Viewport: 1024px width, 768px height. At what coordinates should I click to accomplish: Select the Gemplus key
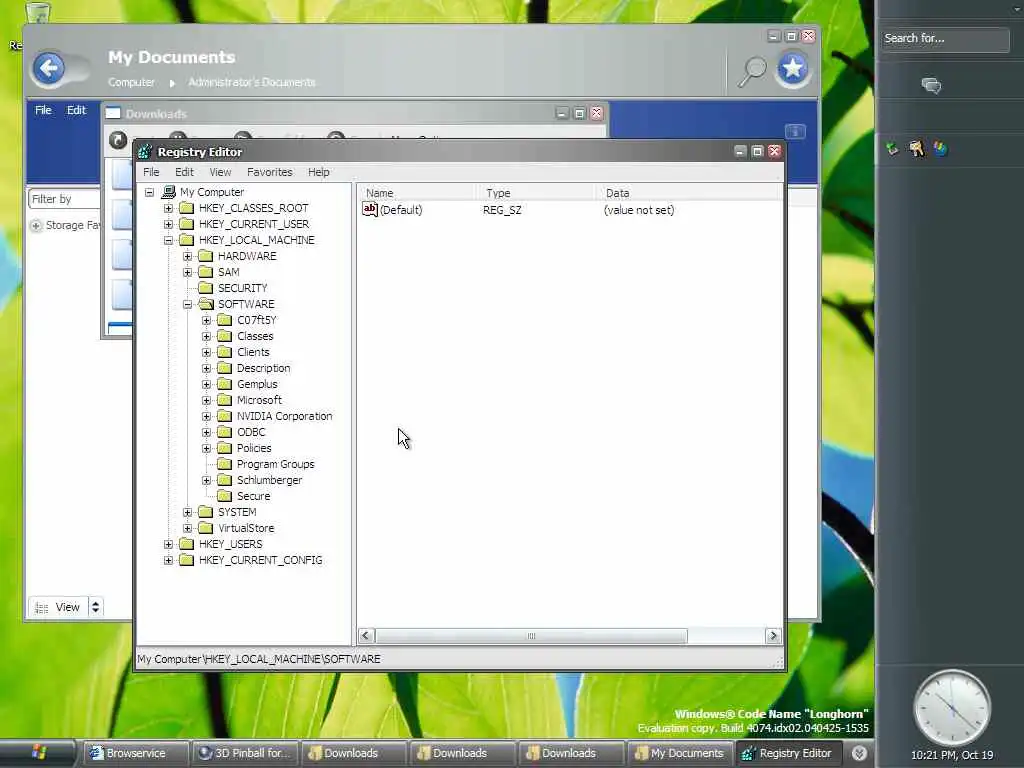tap(257, 384)
